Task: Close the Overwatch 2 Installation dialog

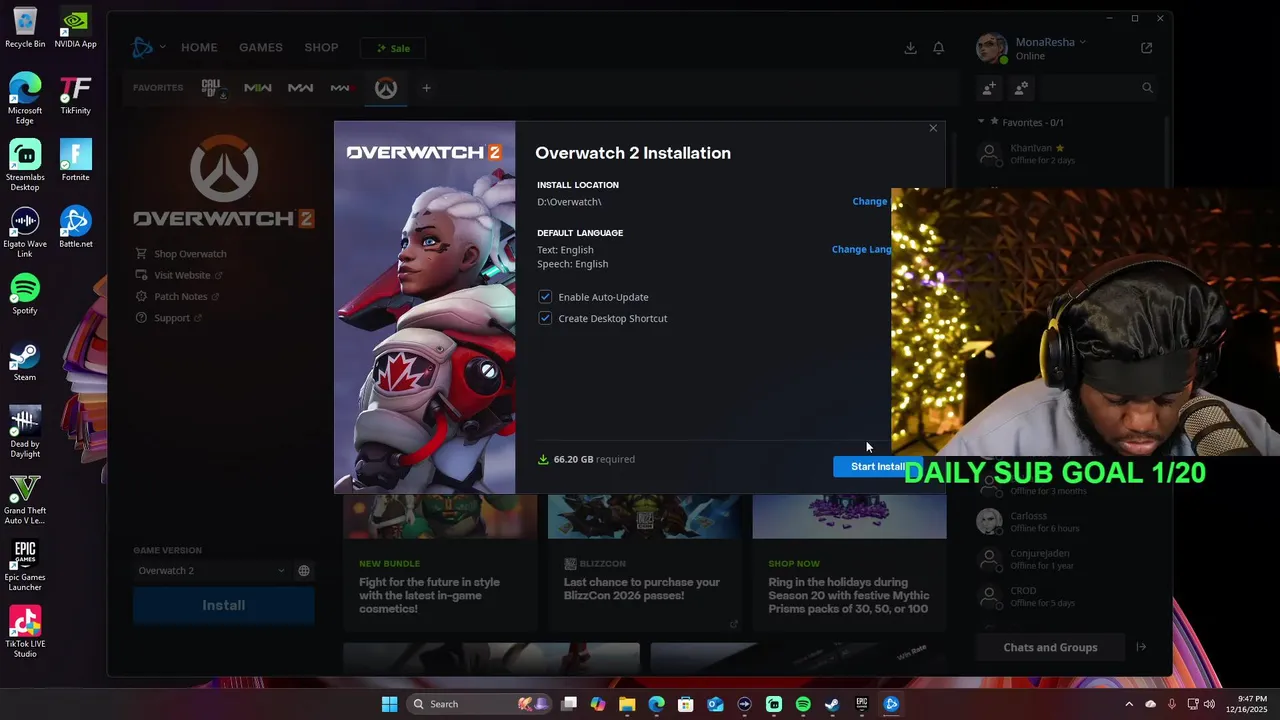Action: (x=933, y=128)
